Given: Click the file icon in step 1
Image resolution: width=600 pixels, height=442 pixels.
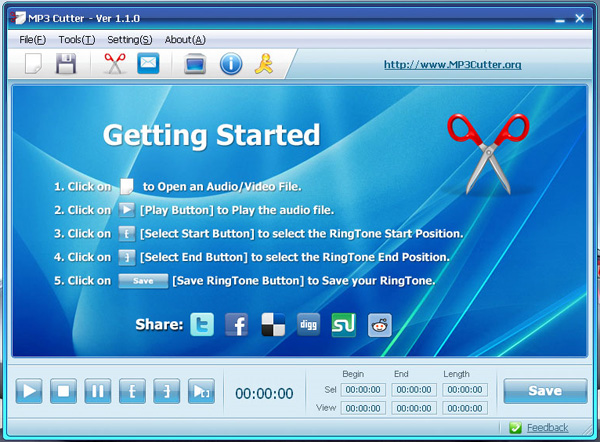Looking at the screenshot, I should pos(127,186).
